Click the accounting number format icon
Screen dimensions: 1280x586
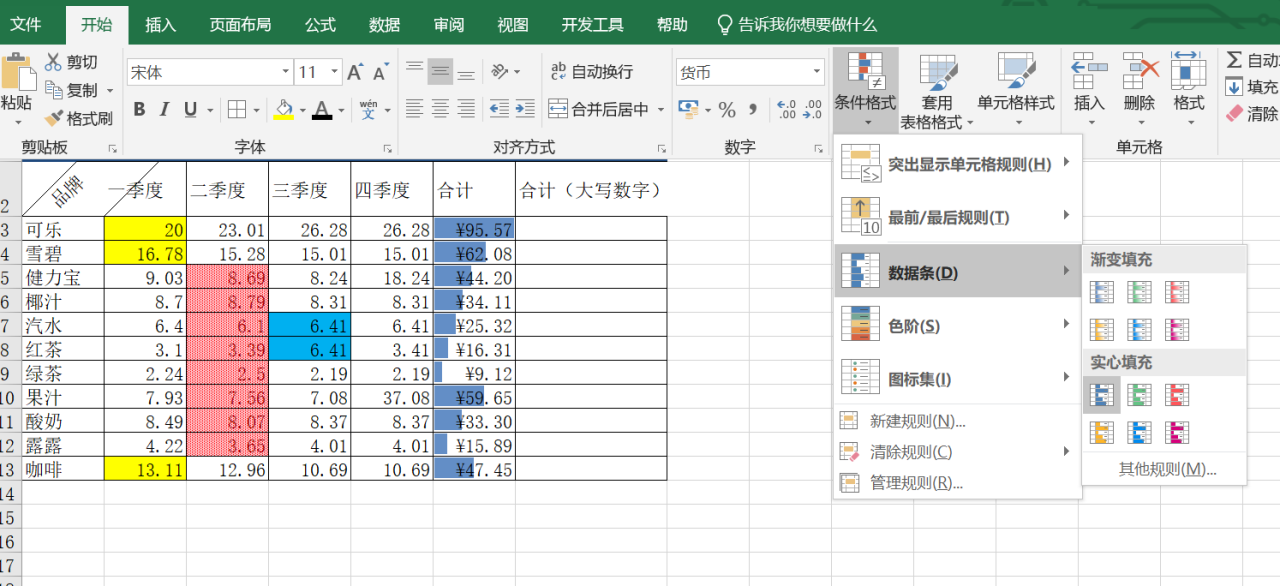[x=687, y=109]
